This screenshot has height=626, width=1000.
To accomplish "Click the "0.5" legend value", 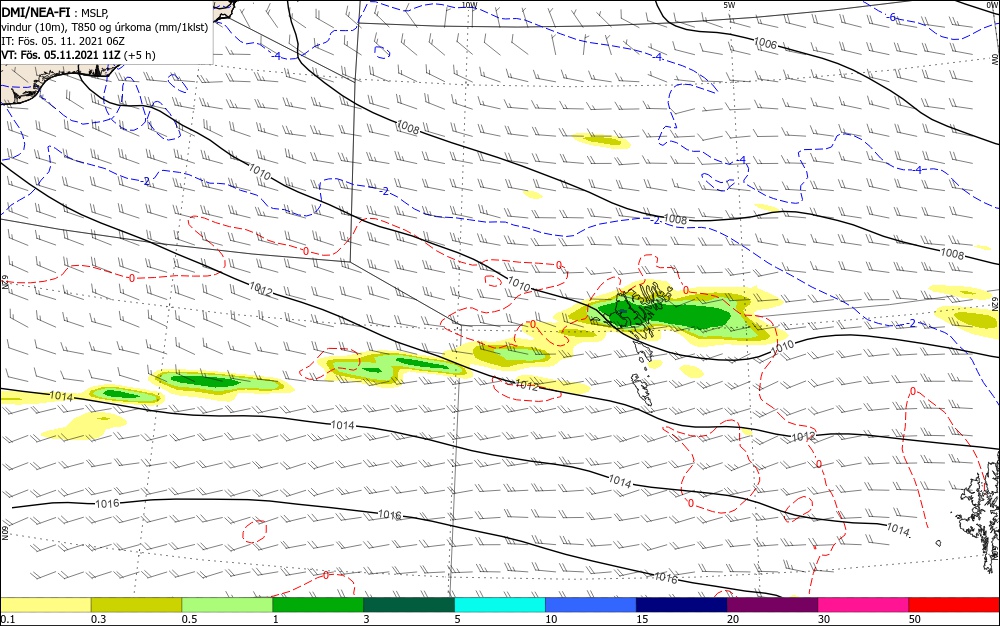I will coord(189,619).
